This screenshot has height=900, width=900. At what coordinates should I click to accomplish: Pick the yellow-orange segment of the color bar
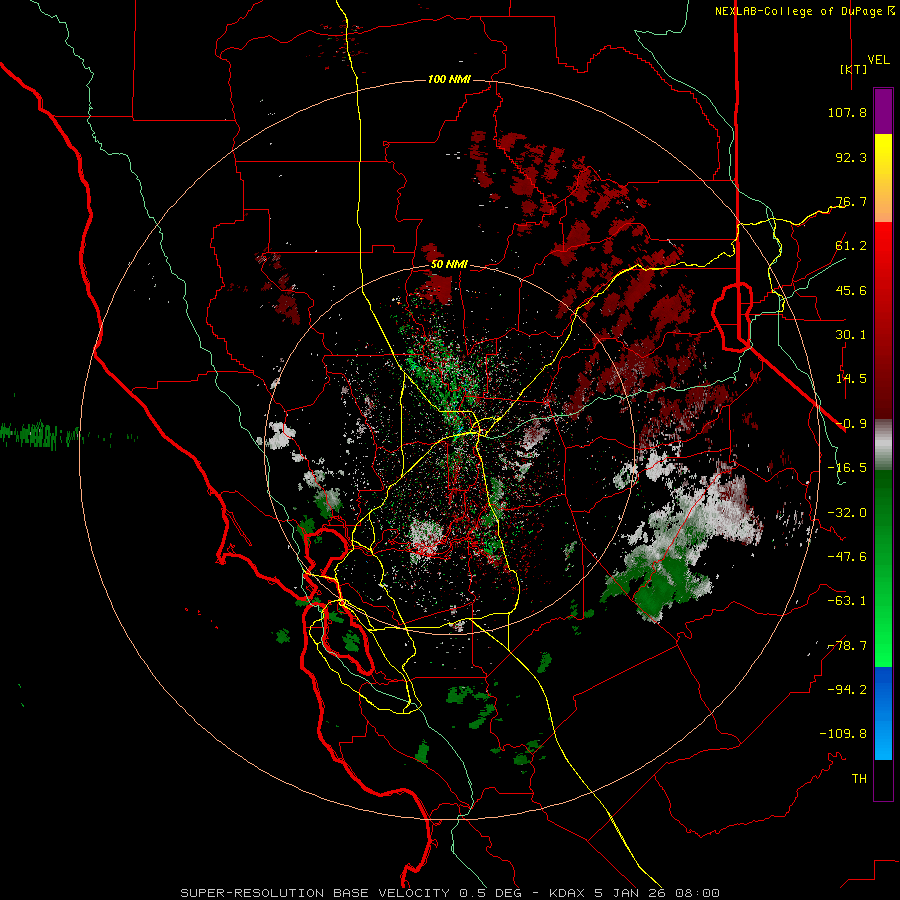click(x=883, y=178)
